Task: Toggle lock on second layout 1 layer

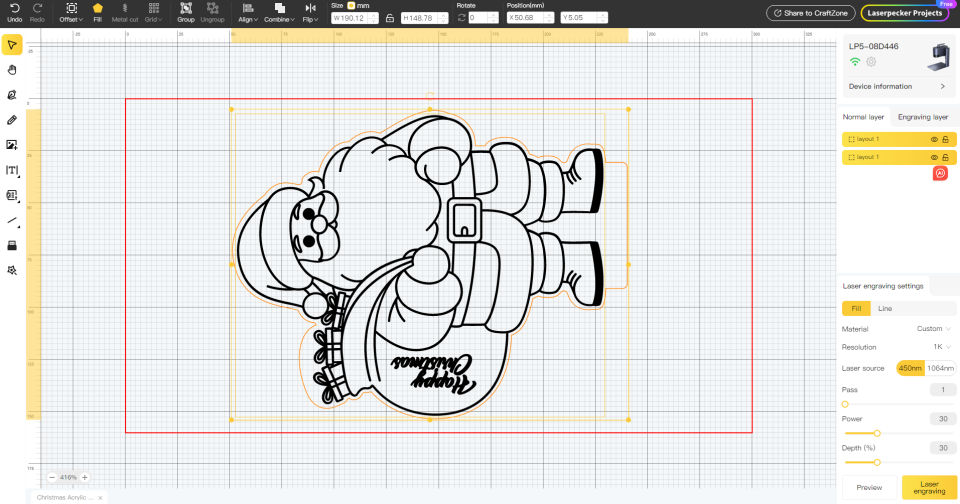Action: click(946, 157)
